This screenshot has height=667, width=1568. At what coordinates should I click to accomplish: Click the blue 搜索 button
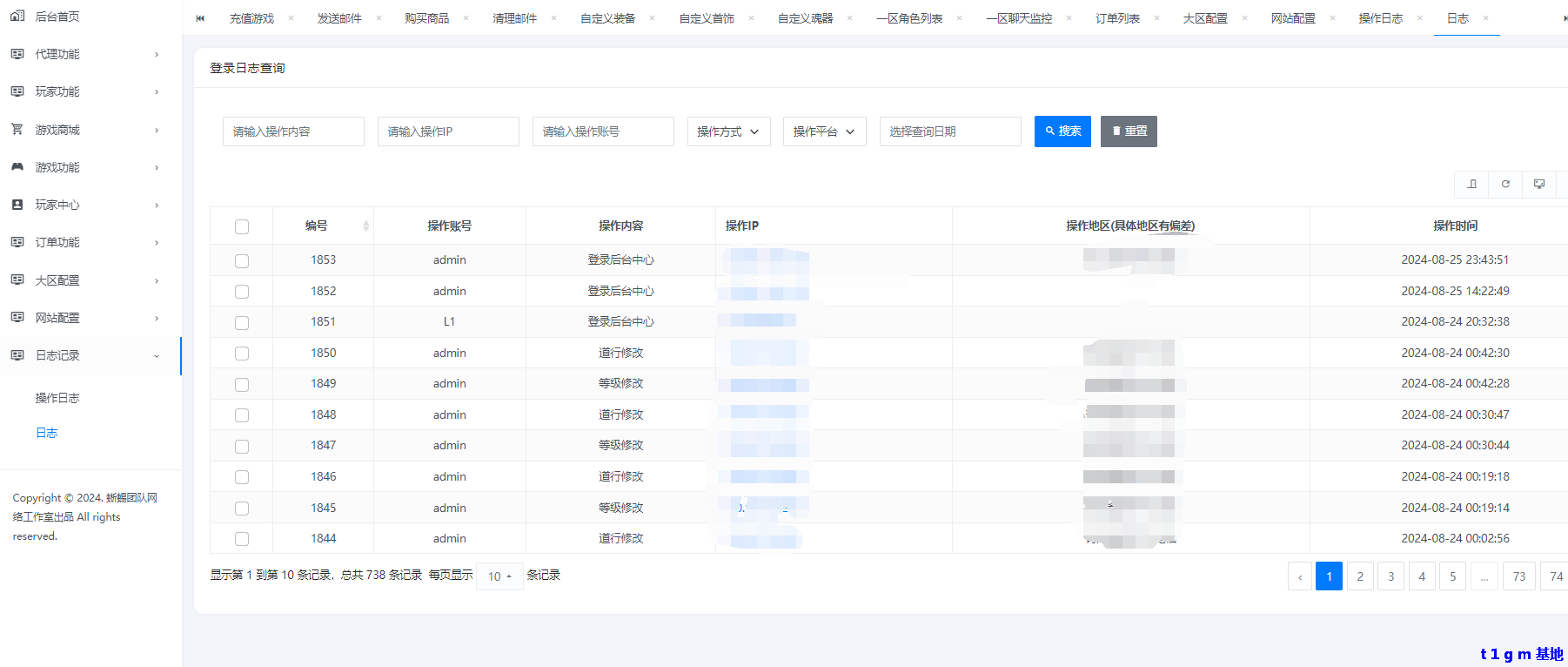[x=1062, y=131]
